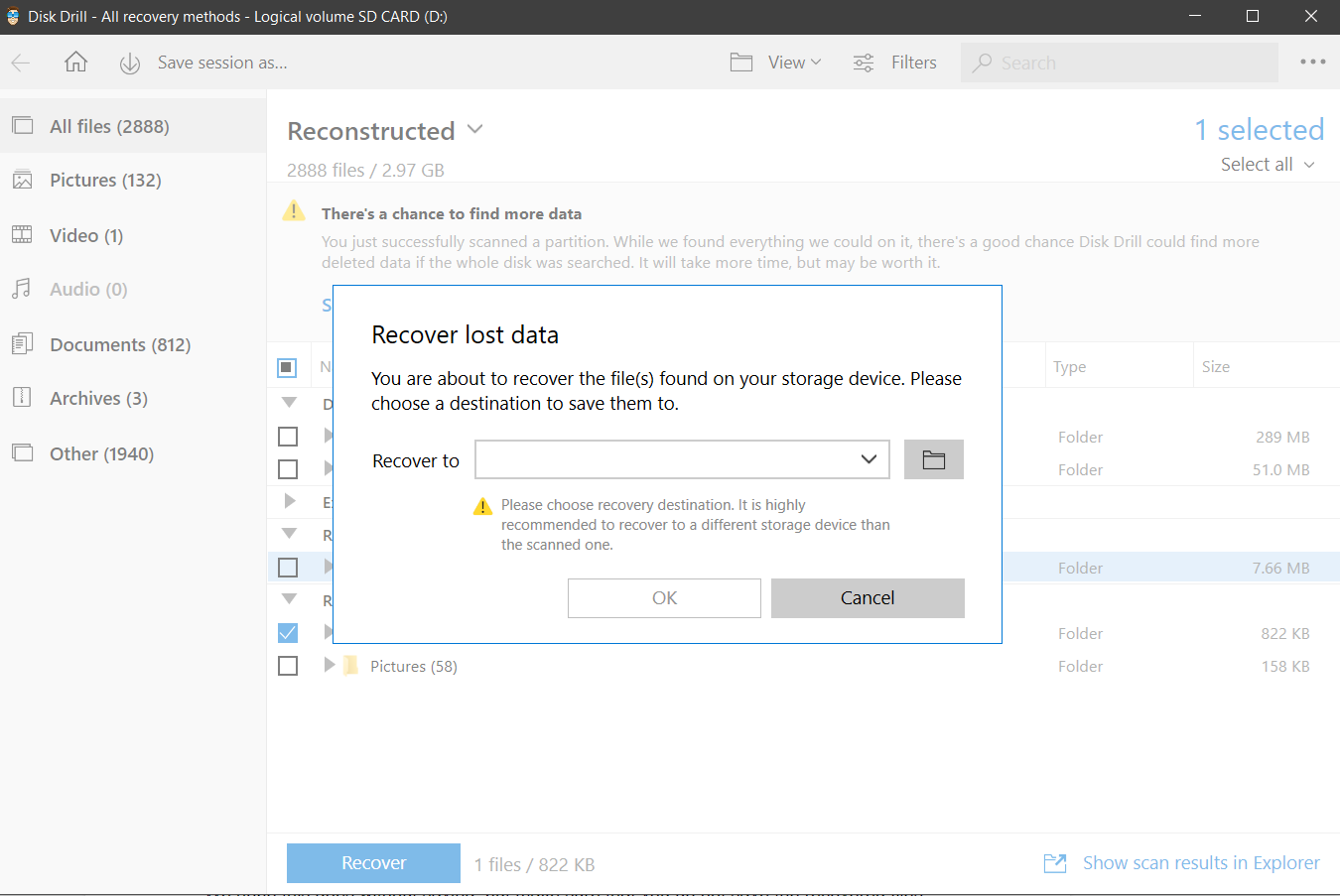Screen dimensions: 1340x896
Task: Expand the collapsed group starting with E
Action: coord(290,501)
